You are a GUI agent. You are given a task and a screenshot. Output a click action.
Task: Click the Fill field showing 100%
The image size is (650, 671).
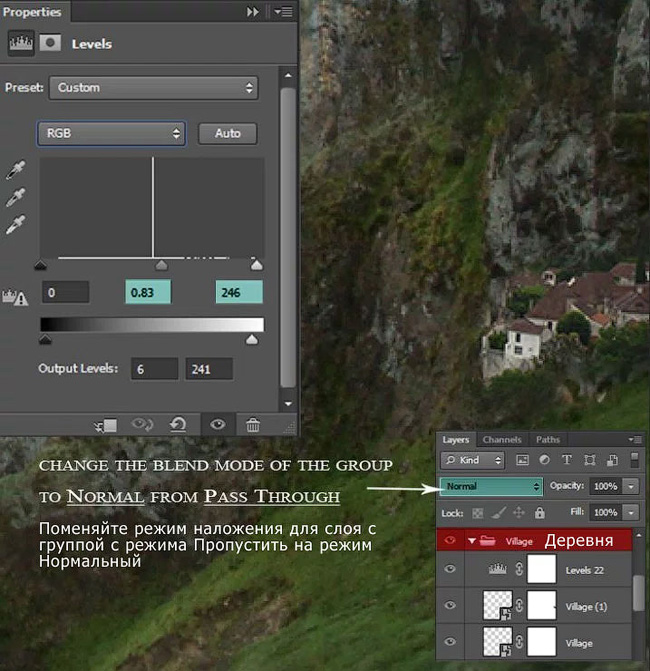click(x=605, y=513)
